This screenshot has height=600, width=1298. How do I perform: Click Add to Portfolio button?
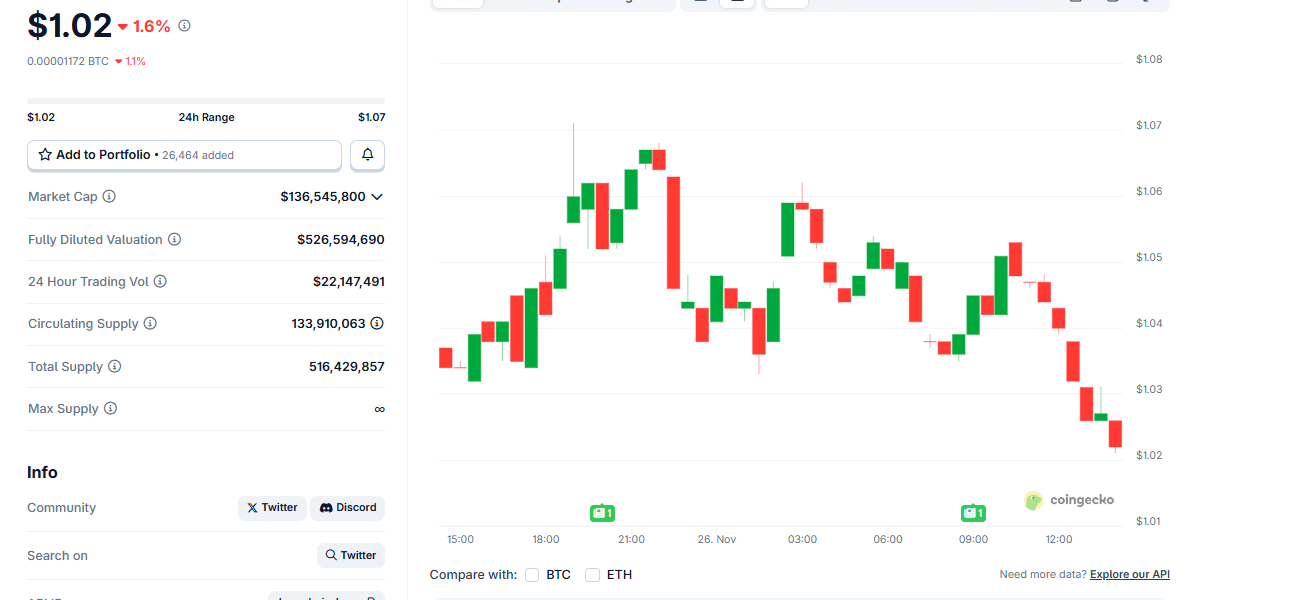(x=184, y=155)
